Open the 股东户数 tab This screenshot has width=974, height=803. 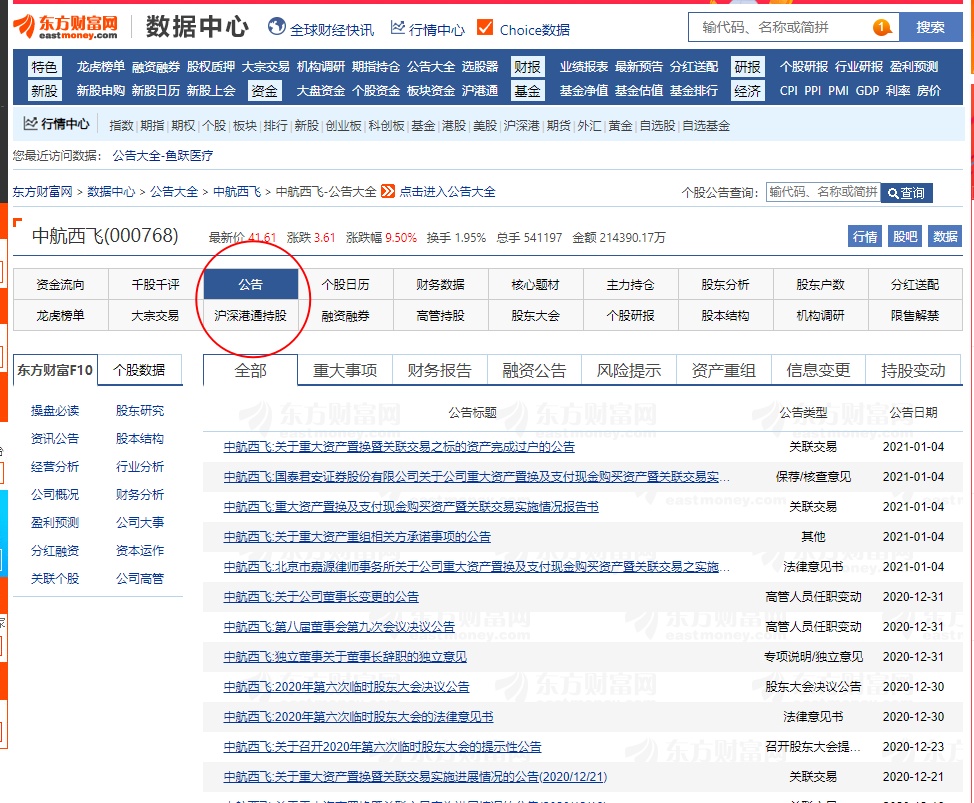[x=821, y=284]
